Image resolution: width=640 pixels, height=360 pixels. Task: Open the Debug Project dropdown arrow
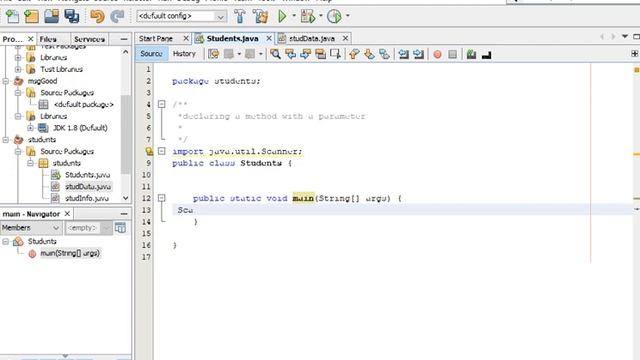(320, 16)
